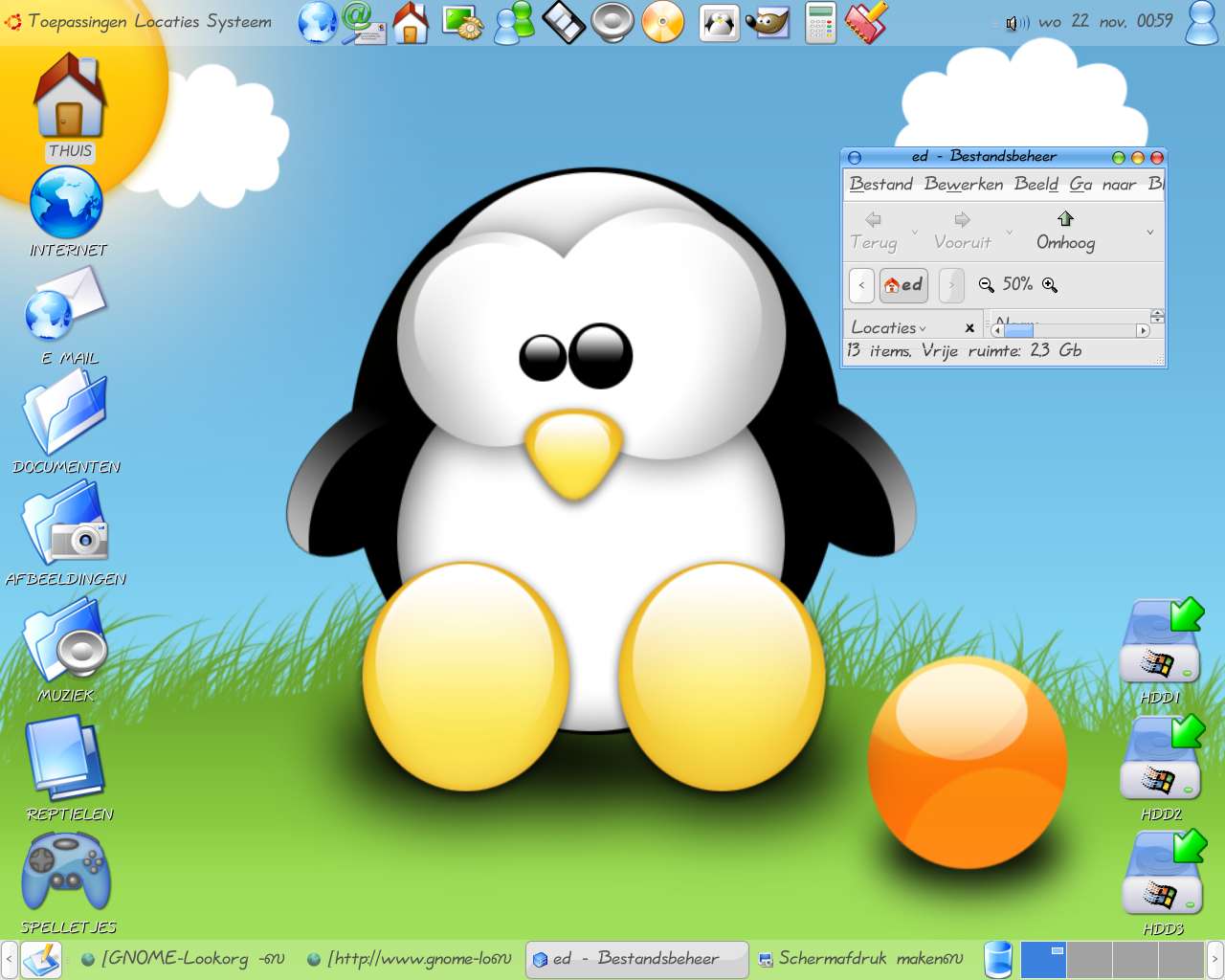Switch to ed - Bestandsbeheer taskbar entry
Viewport: 1225px width, 980px height.
click(636, 959)
